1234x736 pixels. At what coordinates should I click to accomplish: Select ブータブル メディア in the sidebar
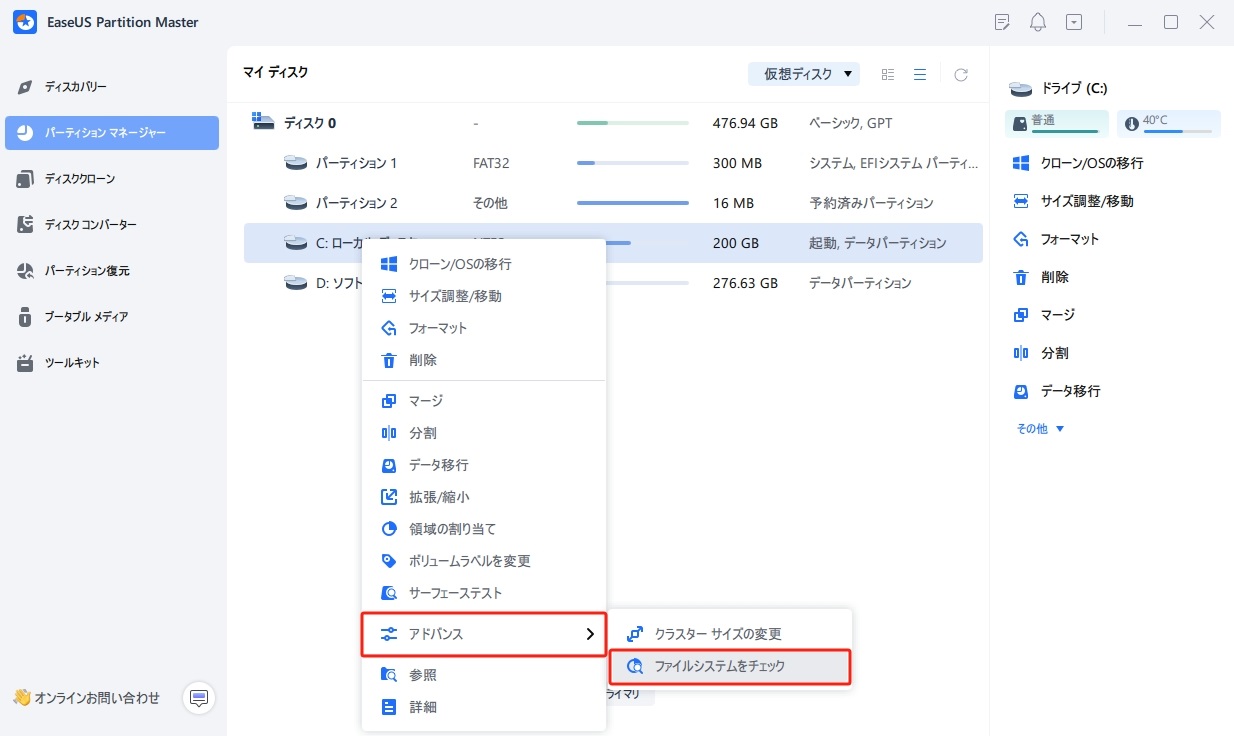(x=112, y=317)
